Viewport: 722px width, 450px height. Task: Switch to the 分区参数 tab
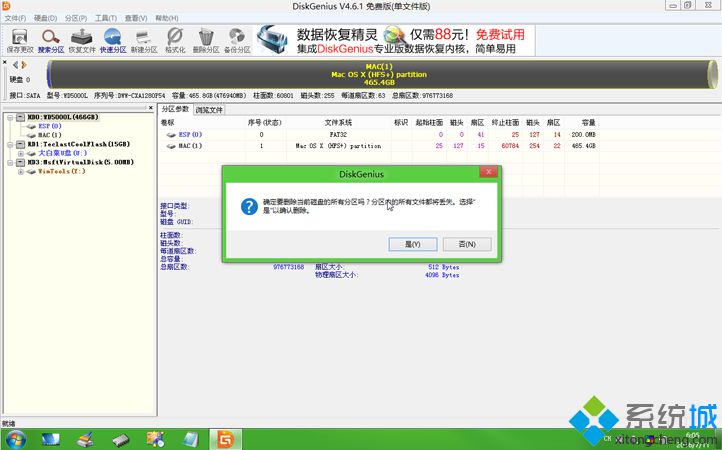coord(175,109)
